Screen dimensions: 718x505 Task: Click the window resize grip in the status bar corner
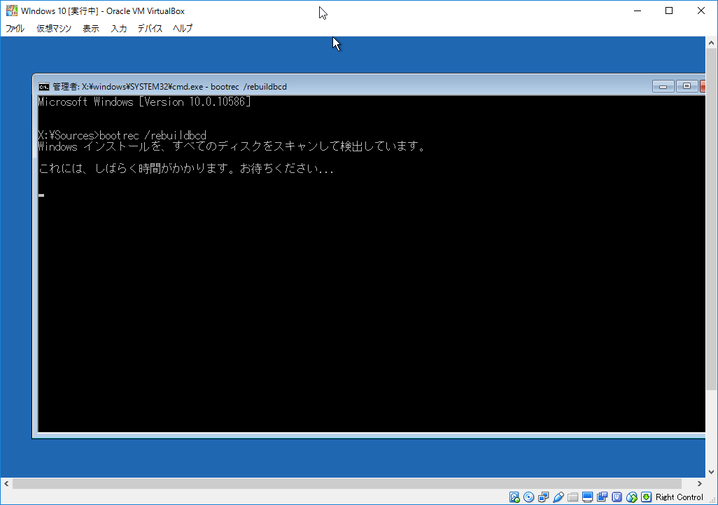tap(713, 500)
